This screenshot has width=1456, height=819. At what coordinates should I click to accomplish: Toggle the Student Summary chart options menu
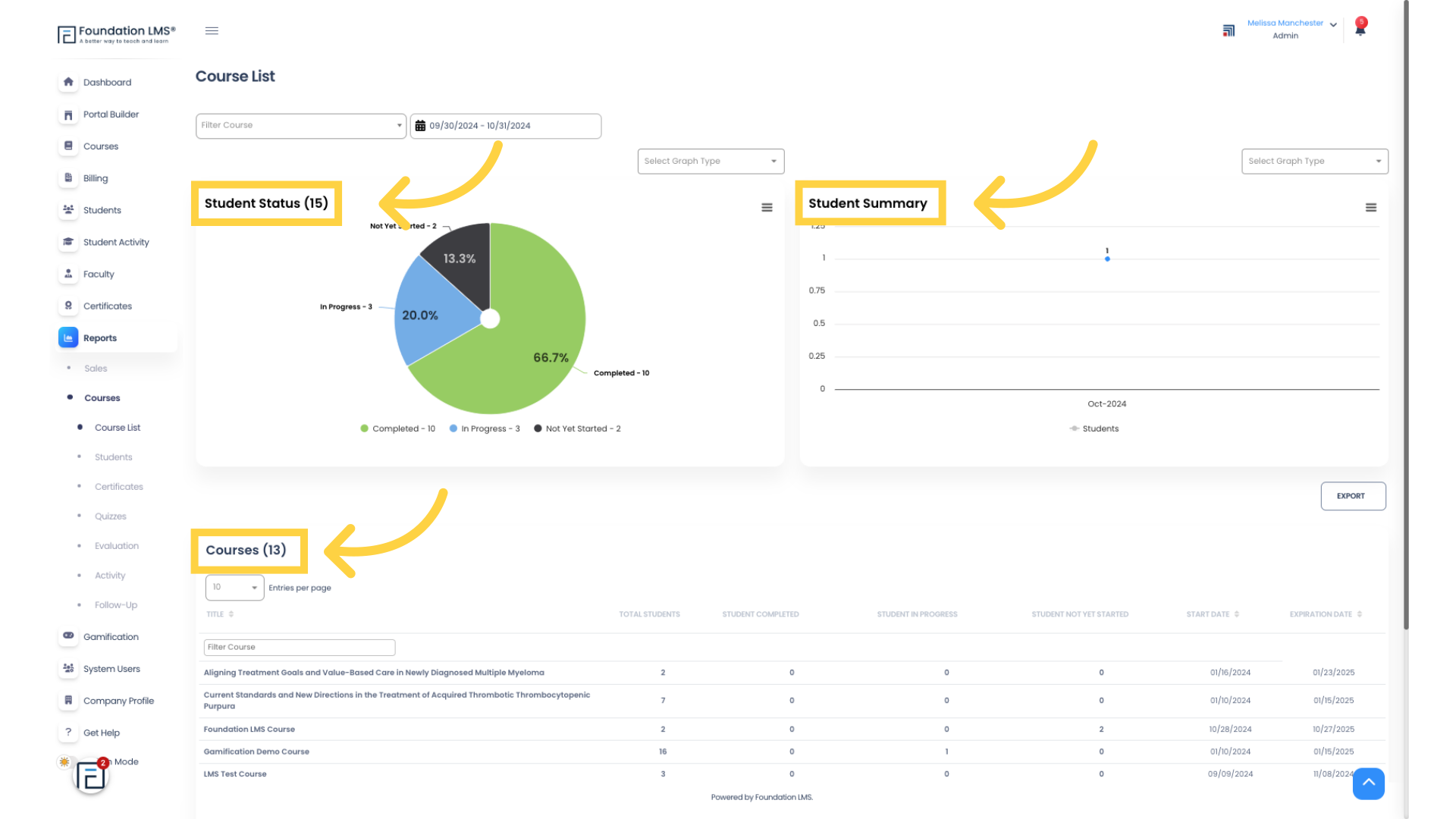pos(1371,207)
